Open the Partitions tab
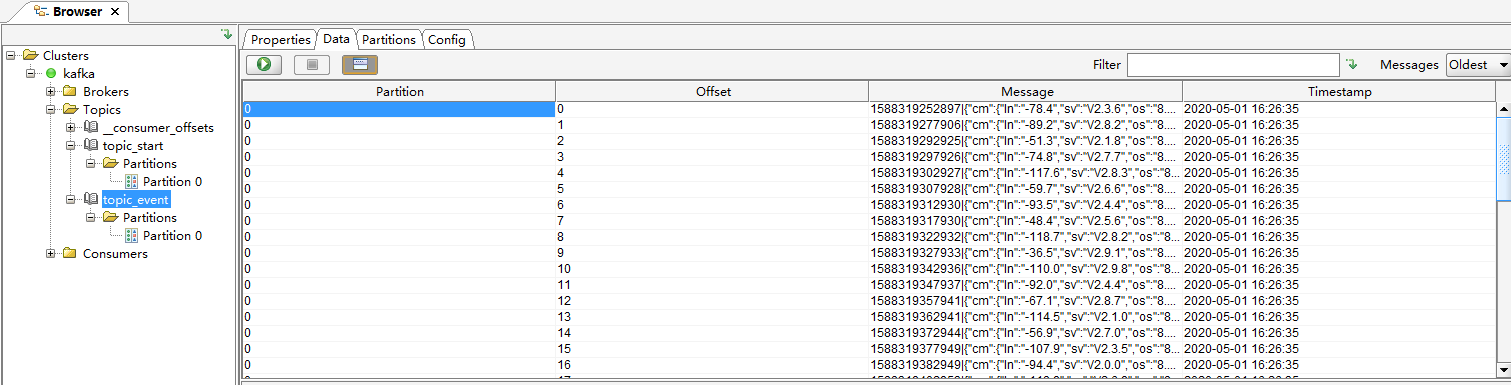 pos(388,40)
